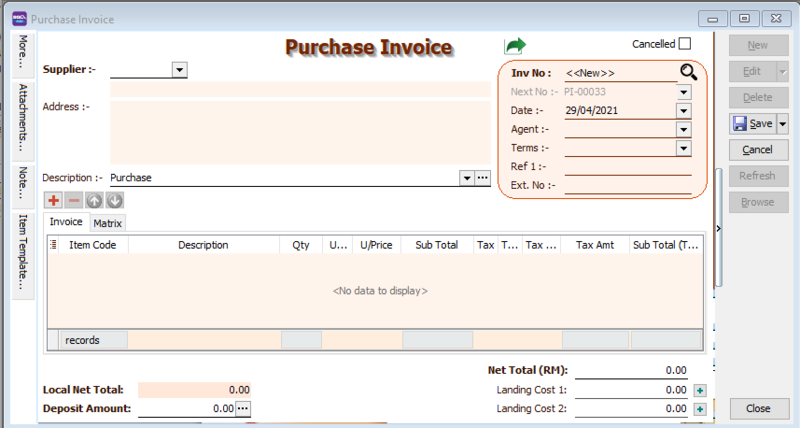Click the minus remove row icon
The height and width of the screenshot is (428, 800).
point(74,200)
